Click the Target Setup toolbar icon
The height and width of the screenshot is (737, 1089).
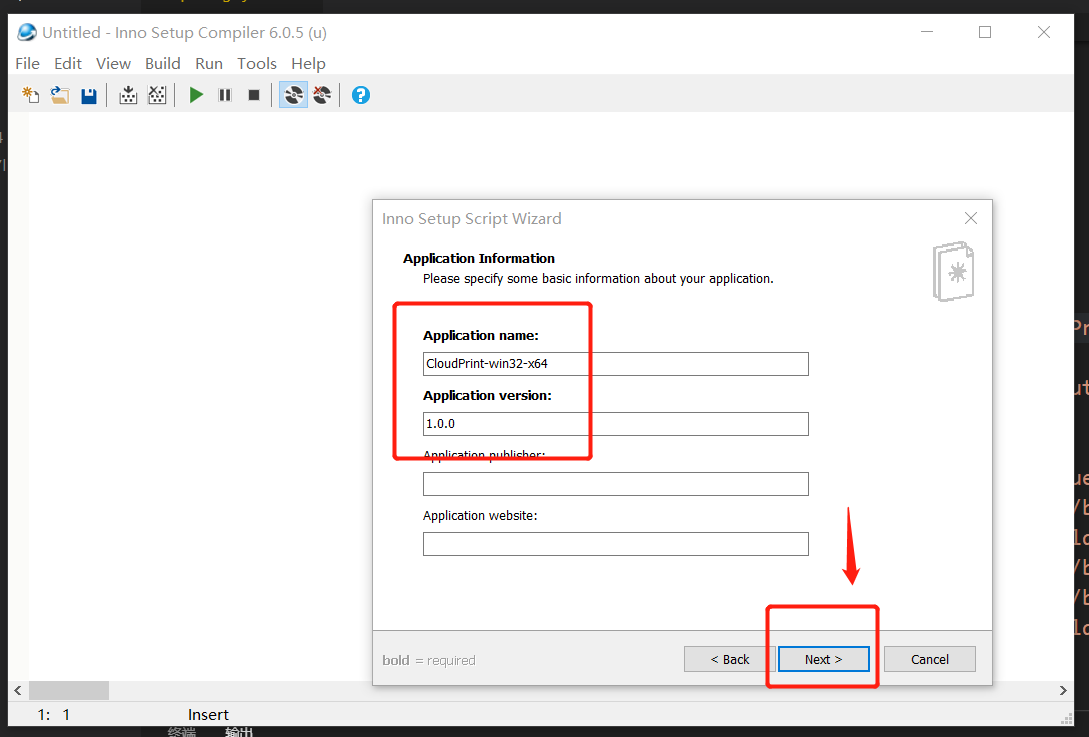pos(294,95)
